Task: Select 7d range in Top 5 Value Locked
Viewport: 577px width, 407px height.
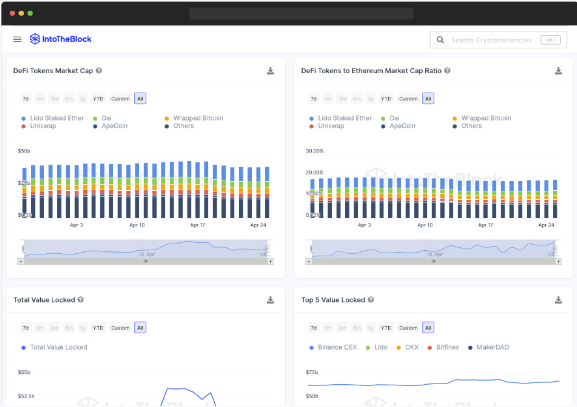Action: click(x=313, y=328)
